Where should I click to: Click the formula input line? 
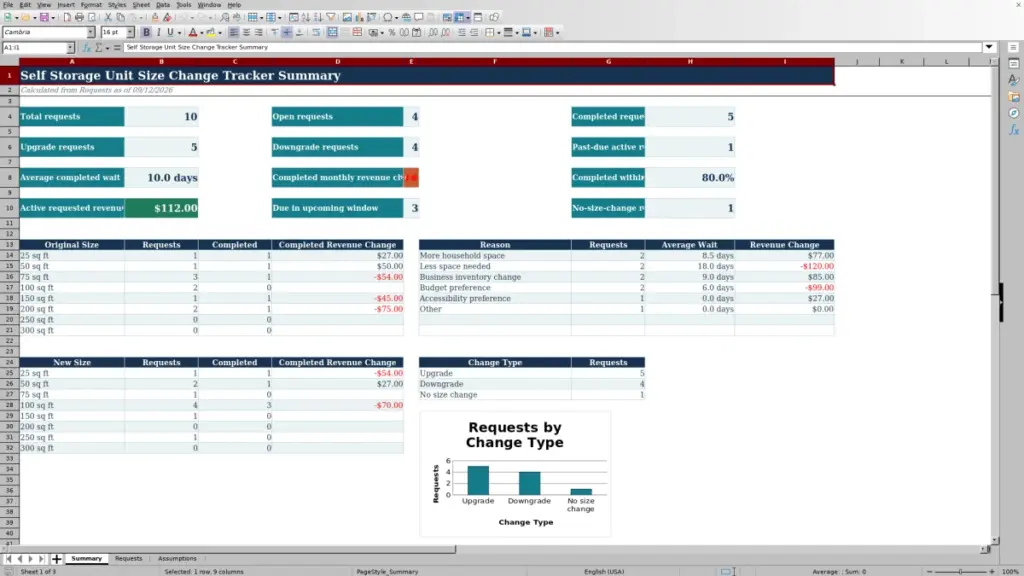tap(552, 48)
